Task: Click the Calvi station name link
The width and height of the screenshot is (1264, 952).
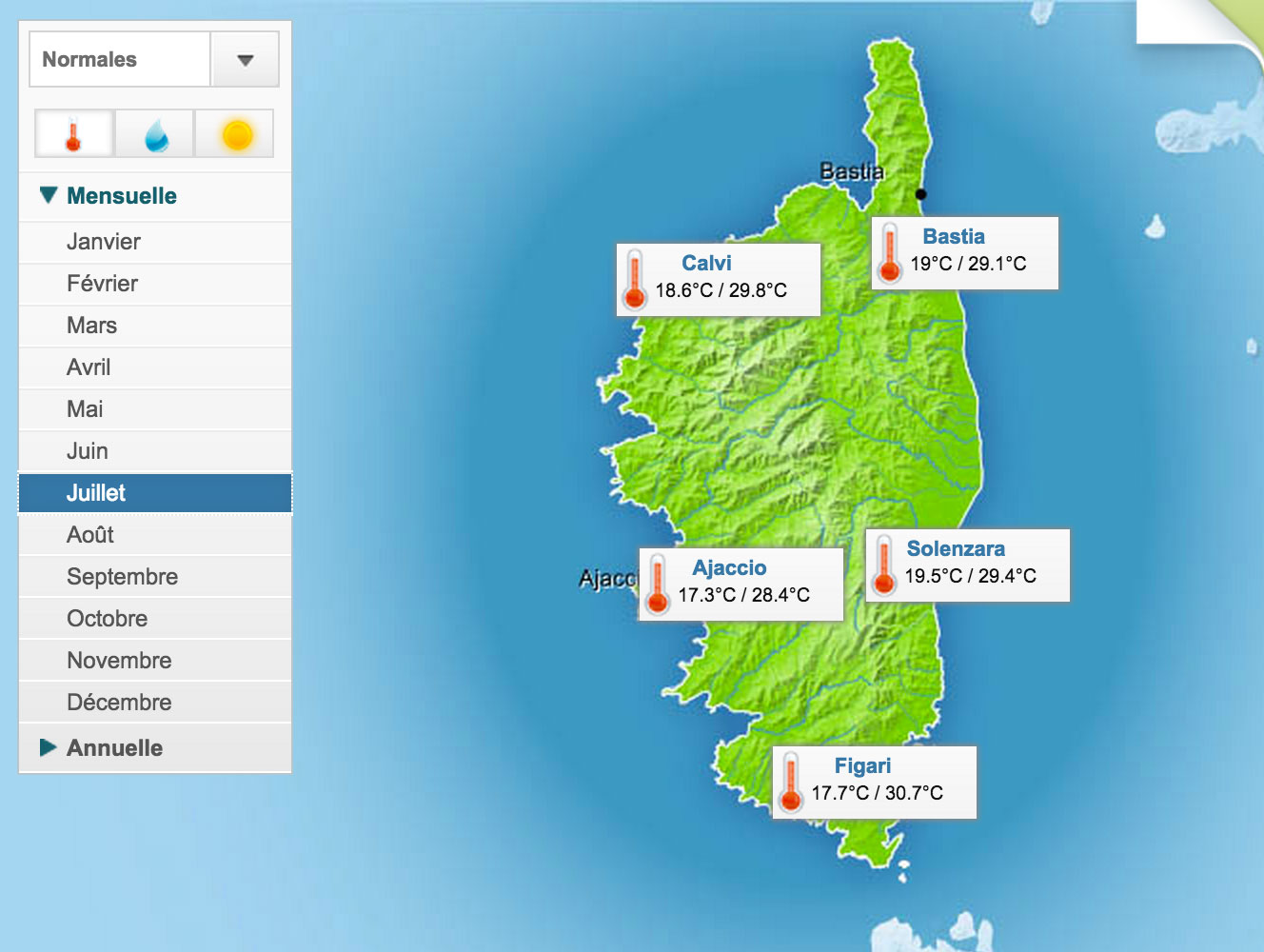Action: 706,263
